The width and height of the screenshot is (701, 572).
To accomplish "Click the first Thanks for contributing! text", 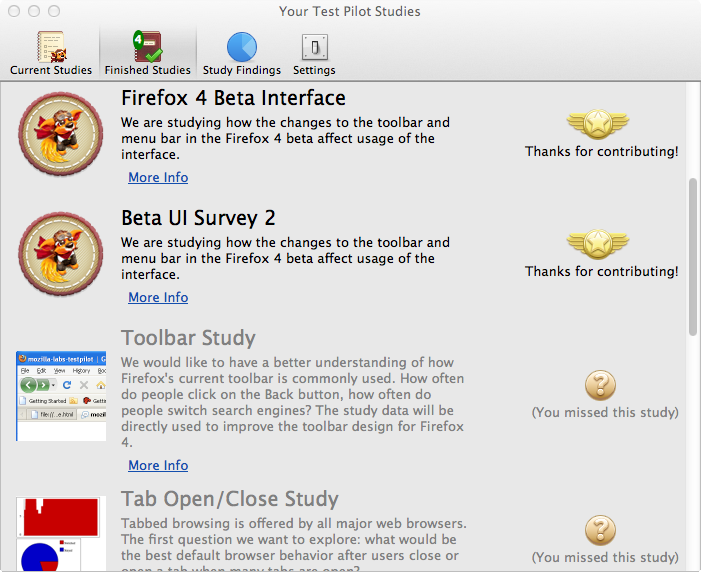I will pos(602,152).
